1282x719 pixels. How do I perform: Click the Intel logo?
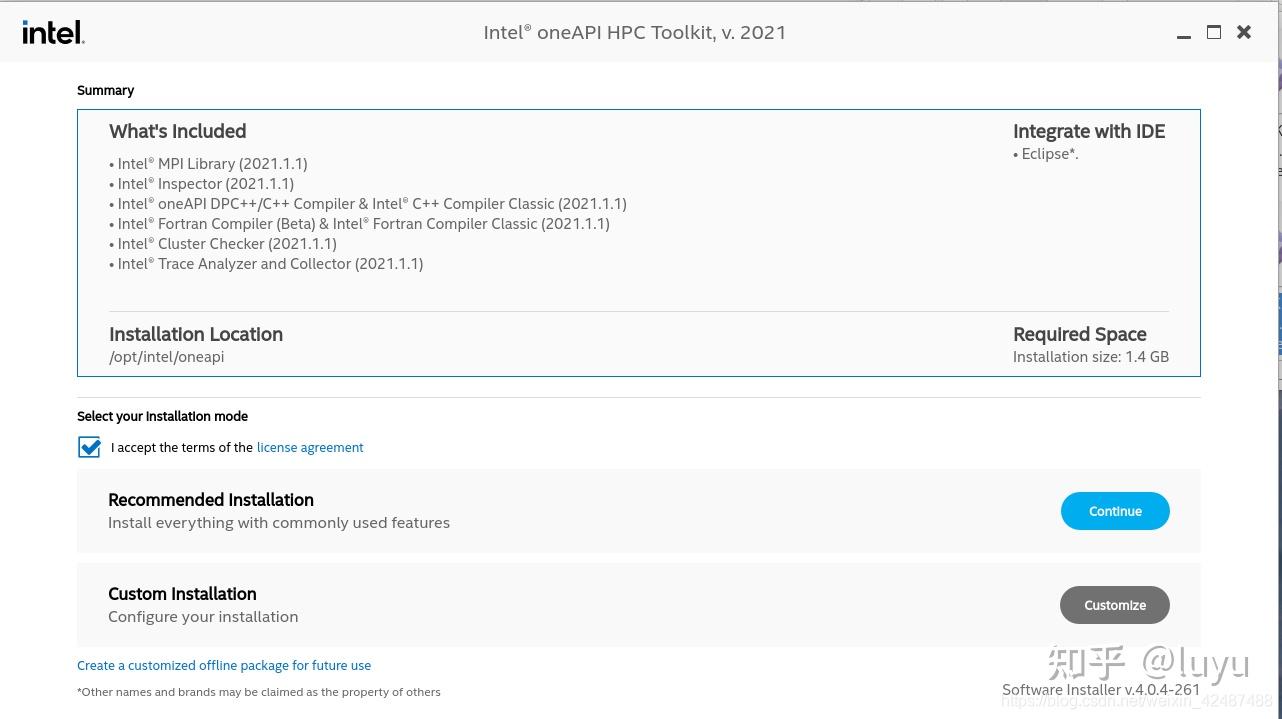point(52,32)
